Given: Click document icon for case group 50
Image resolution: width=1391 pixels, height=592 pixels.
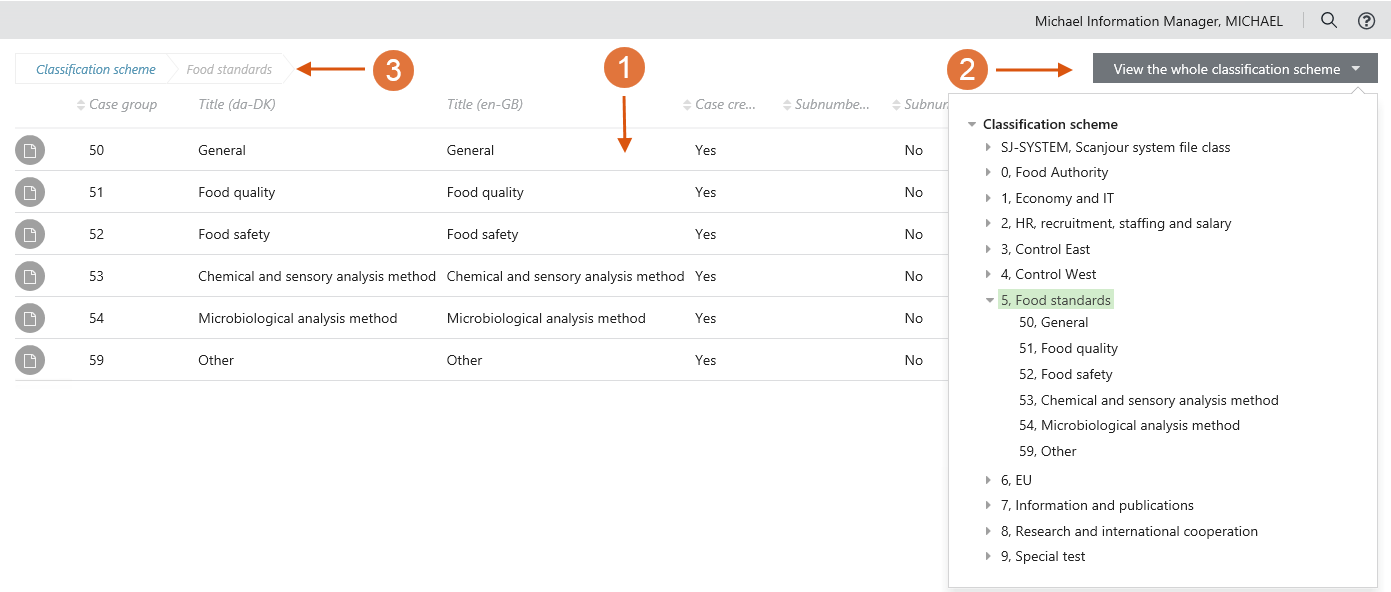Looking at the screenshot, I should pyautogui.click(x=30, y=150).
